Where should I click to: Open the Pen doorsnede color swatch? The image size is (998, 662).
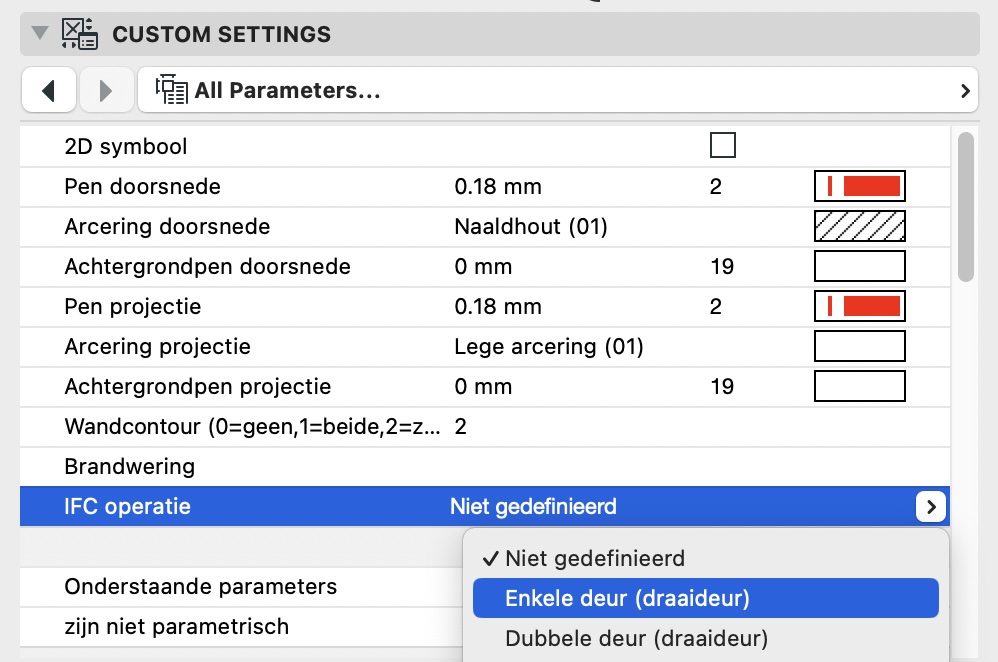point(860,186)
